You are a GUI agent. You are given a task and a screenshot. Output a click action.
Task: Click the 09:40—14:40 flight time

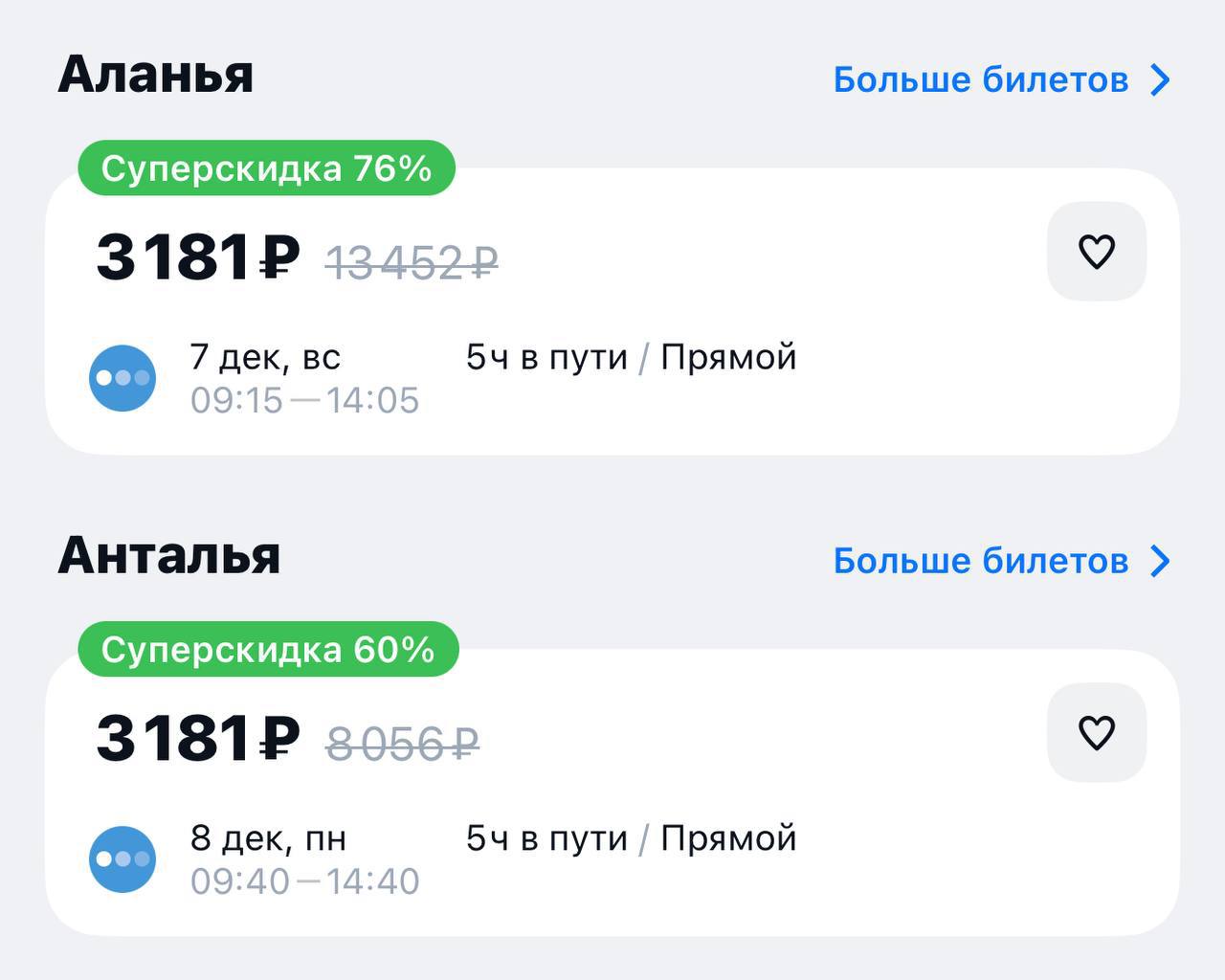tap(304, 881)
